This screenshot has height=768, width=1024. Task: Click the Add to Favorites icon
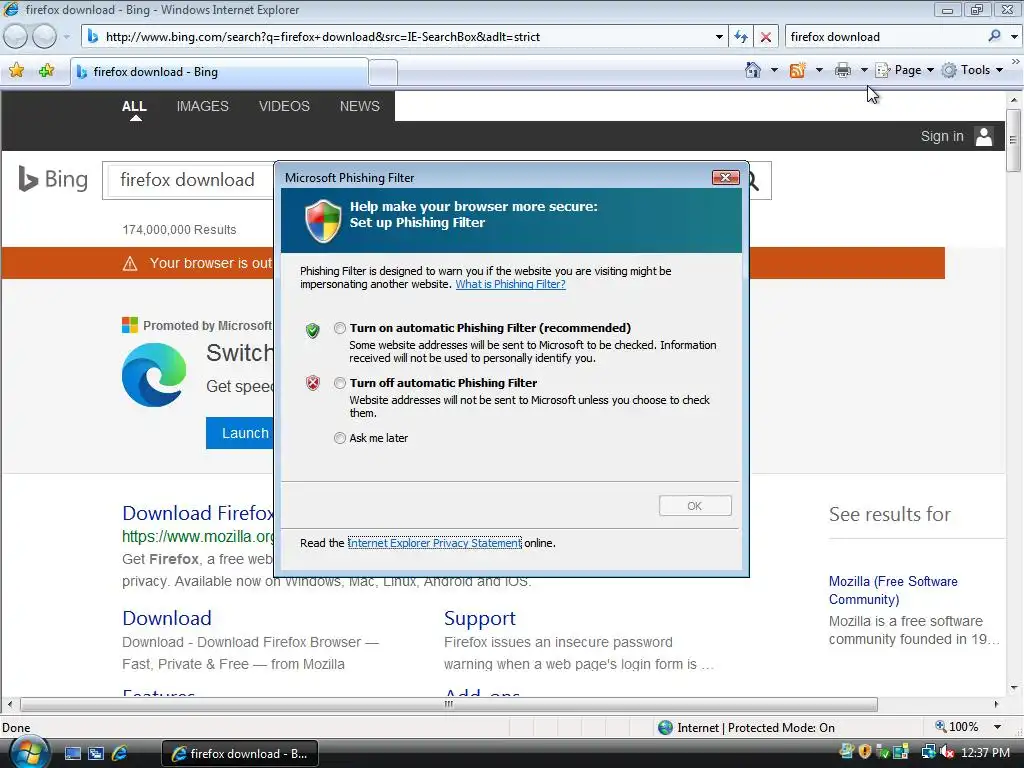coord(46,71)
